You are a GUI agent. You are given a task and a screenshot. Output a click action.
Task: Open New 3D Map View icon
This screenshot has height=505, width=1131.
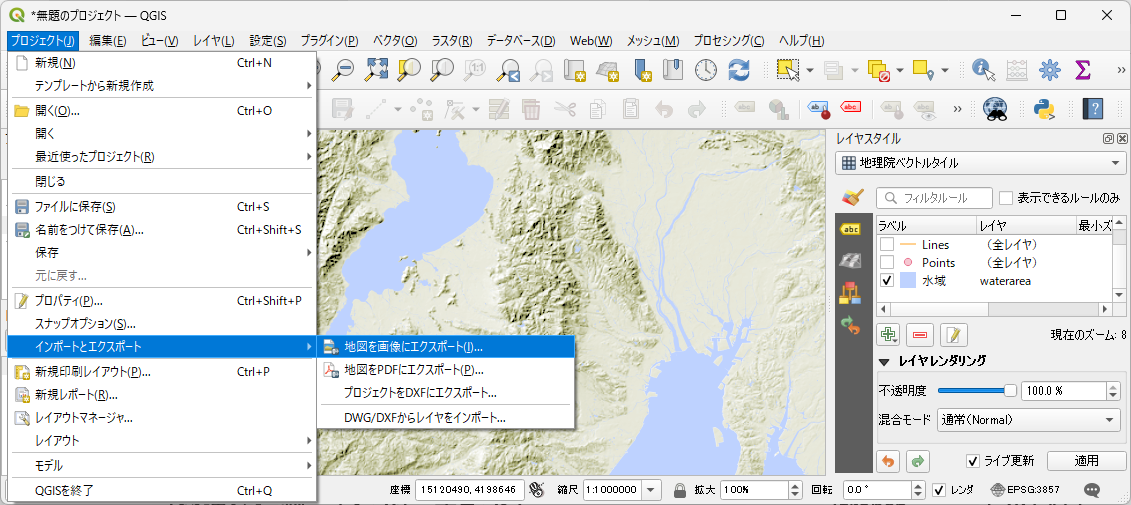click(608, 69)
